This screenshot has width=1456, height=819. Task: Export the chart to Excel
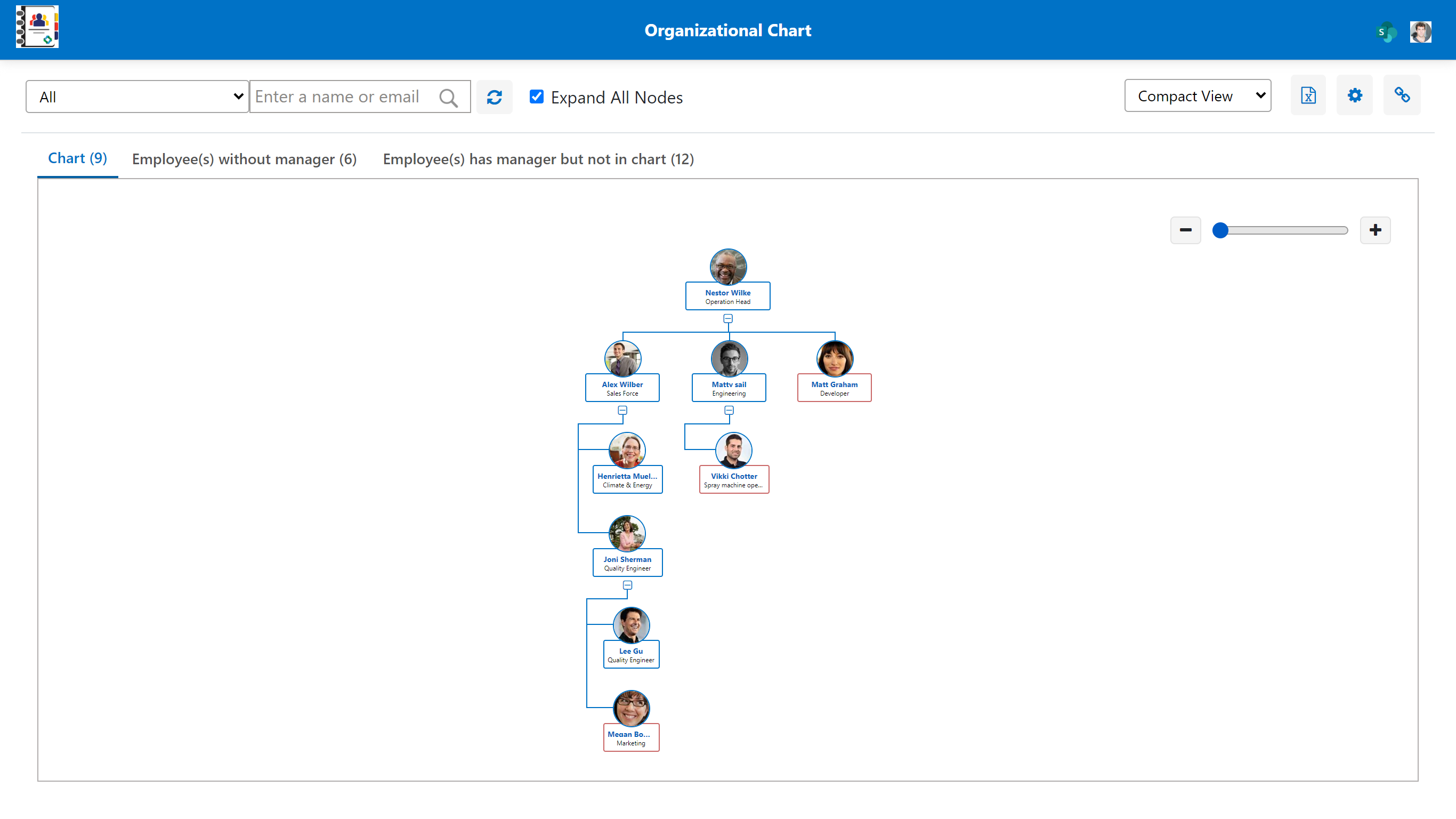coord(1308,95)
